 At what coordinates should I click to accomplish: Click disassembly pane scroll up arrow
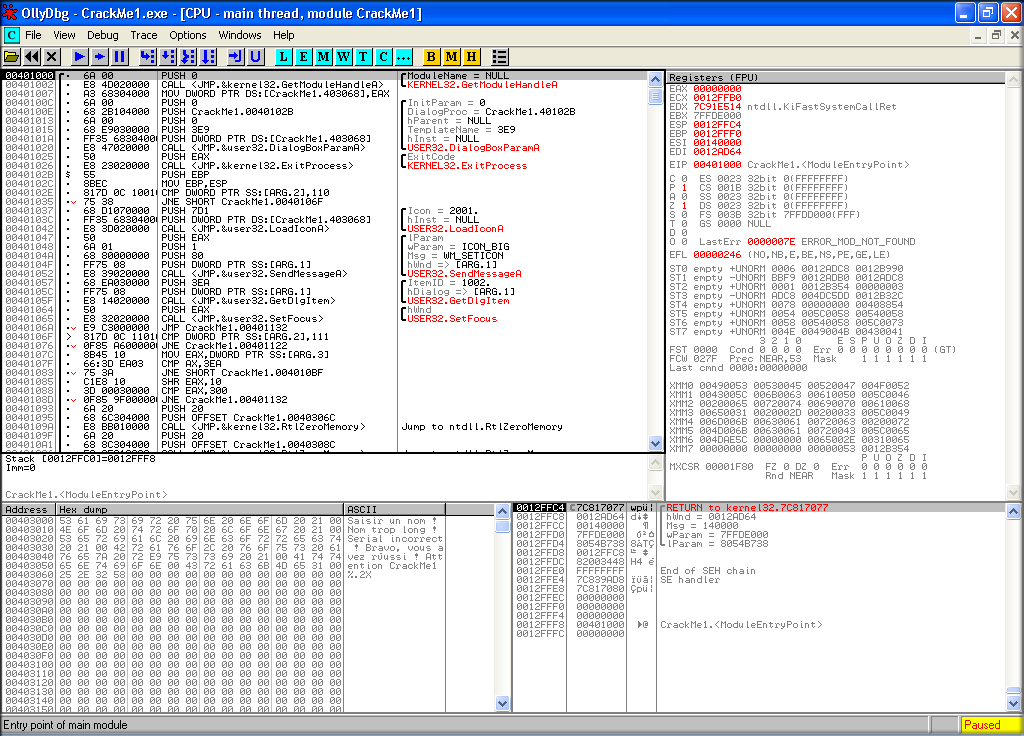click(656, 79)
